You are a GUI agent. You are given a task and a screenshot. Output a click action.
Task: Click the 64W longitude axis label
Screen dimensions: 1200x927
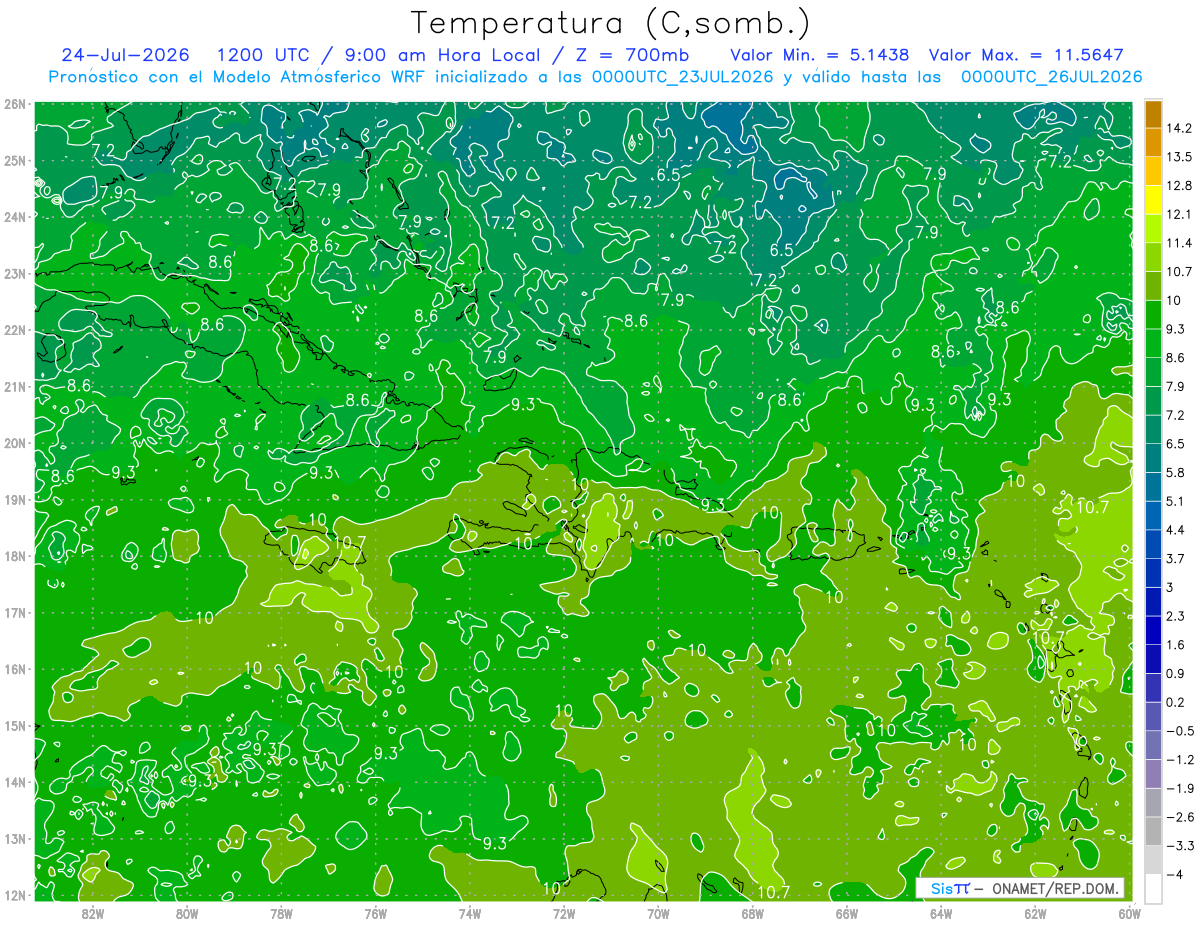click(941, 913)
